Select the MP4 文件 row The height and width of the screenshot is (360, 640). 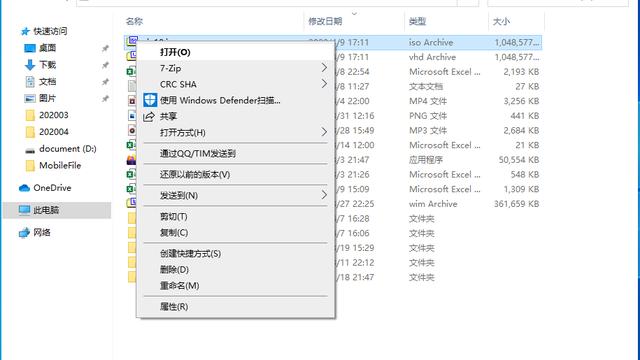coord(438,101)
